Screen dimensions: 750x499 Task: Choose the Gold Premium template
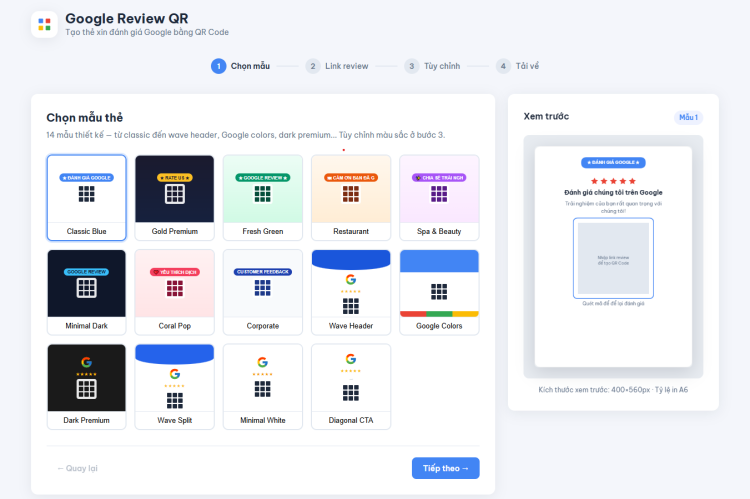pos(175,197)
